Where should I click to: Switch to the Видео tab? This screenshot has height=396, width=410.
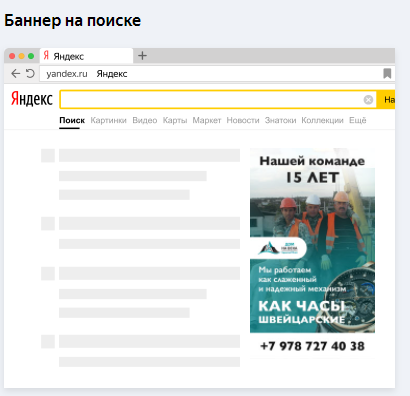pyautogui.click(x=145, y=120)
